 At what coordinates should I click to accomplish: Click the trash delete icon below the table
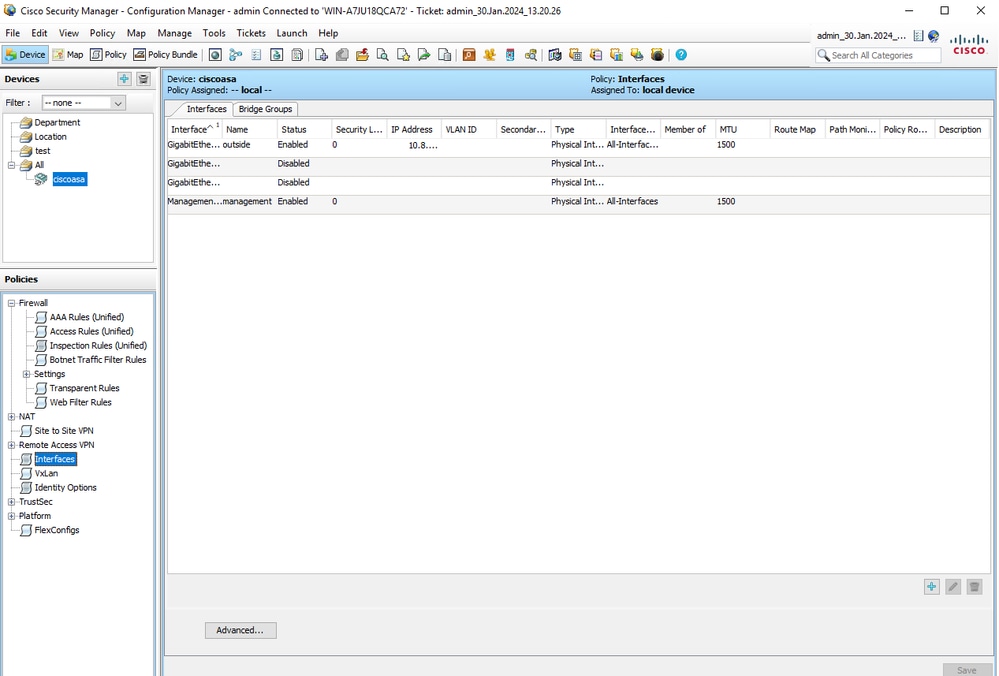(x=974, y=587)
